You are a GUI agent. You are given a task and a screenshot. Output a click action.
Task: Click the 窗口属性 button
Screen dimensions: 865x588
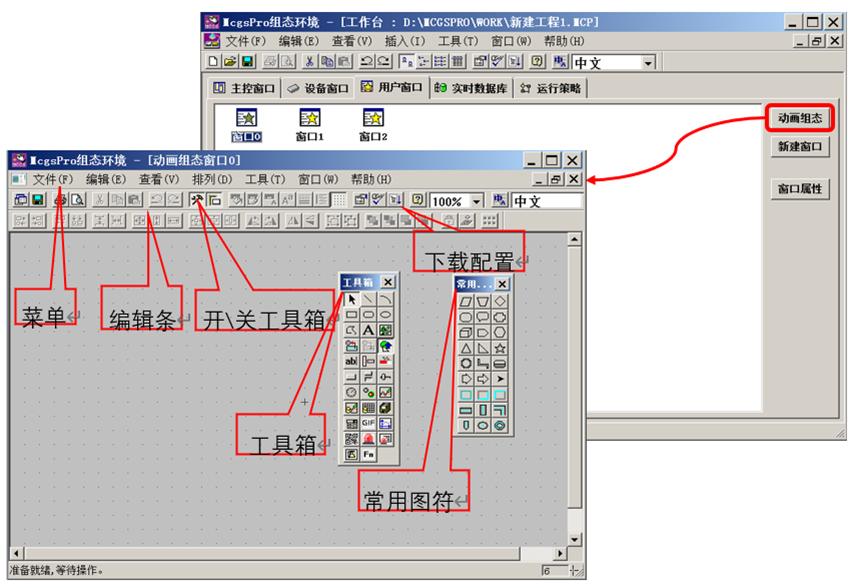pyautogui.click(x=800, y=189)
